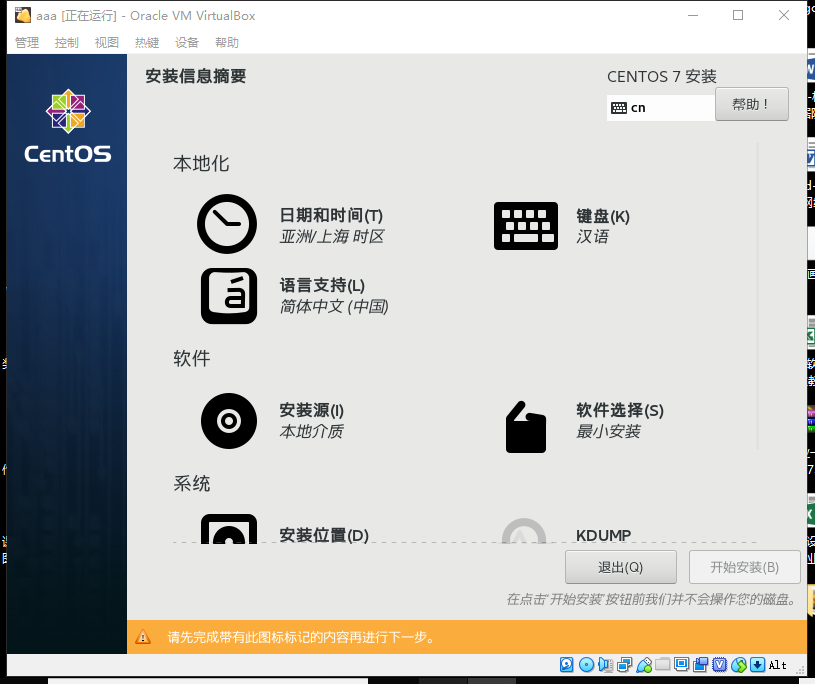815x684 pixels.
Task: Click the audio status bar icon
Action: tap(606, 665)
